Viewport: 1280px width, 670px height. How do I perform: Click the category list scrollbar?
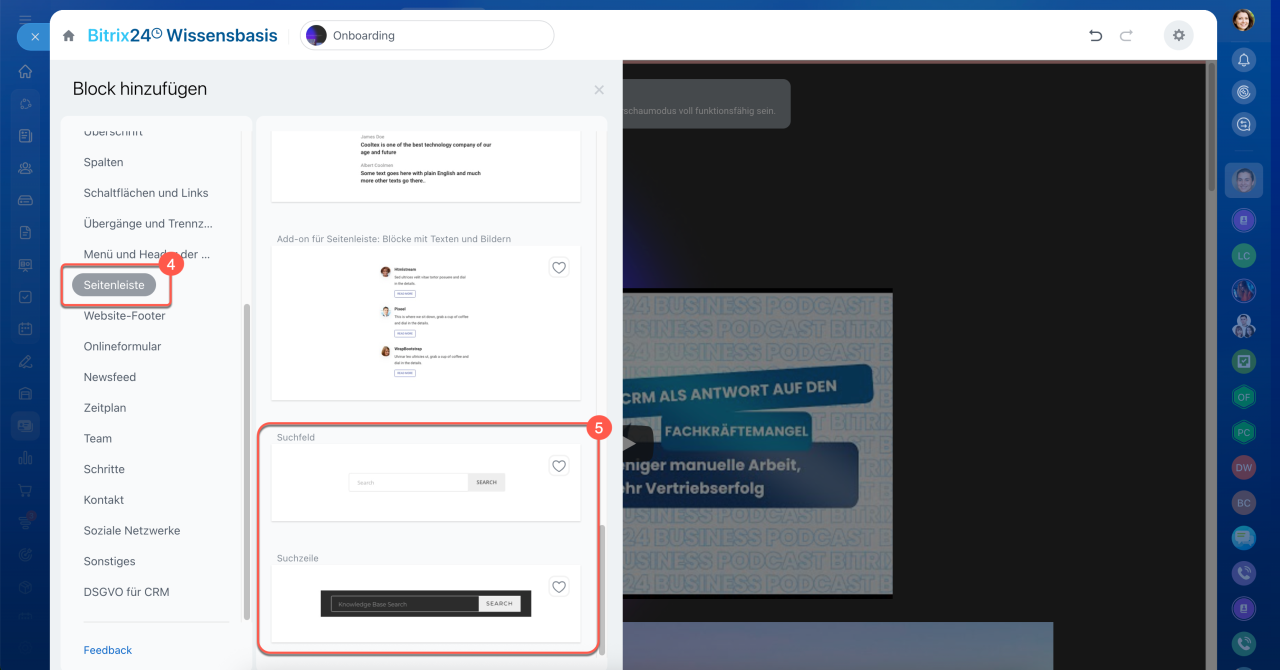247,460
